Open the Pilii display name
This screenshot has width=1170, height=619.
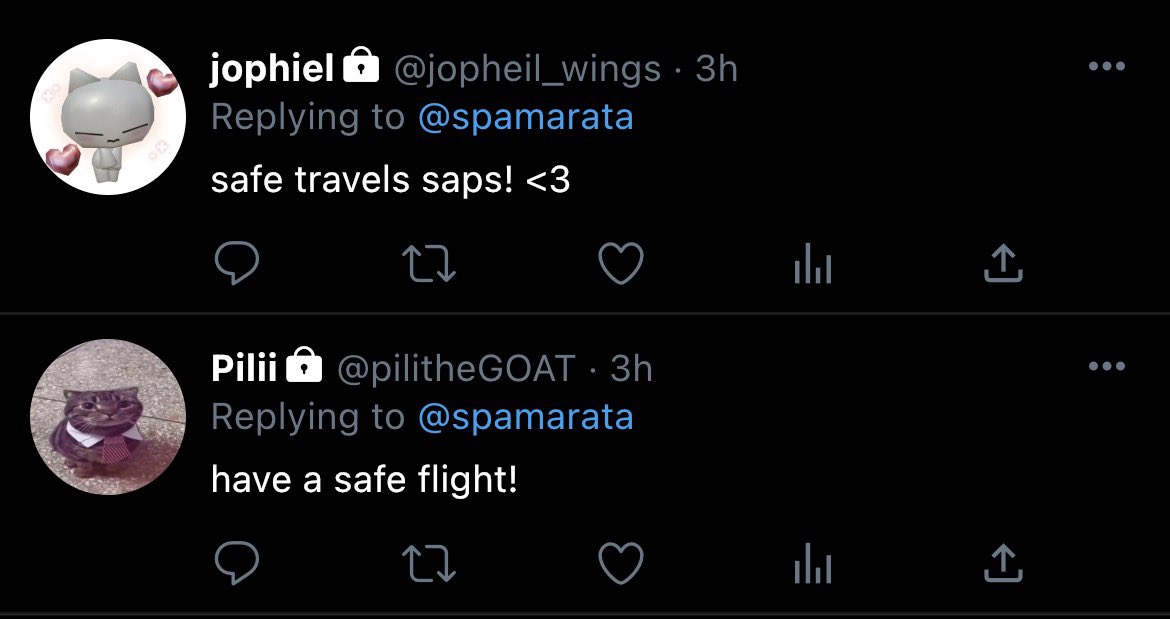click(244, 368)
